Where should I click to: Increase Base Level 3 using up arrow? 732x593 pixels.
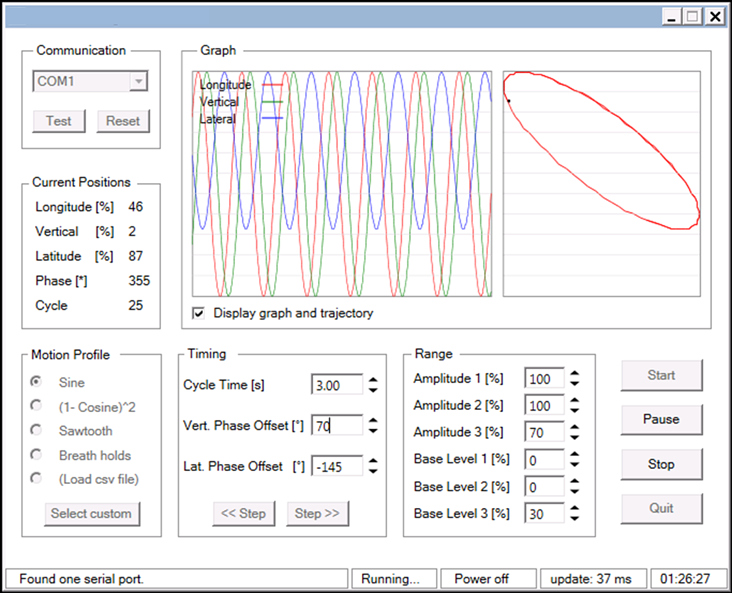click(x=575, y=509)
